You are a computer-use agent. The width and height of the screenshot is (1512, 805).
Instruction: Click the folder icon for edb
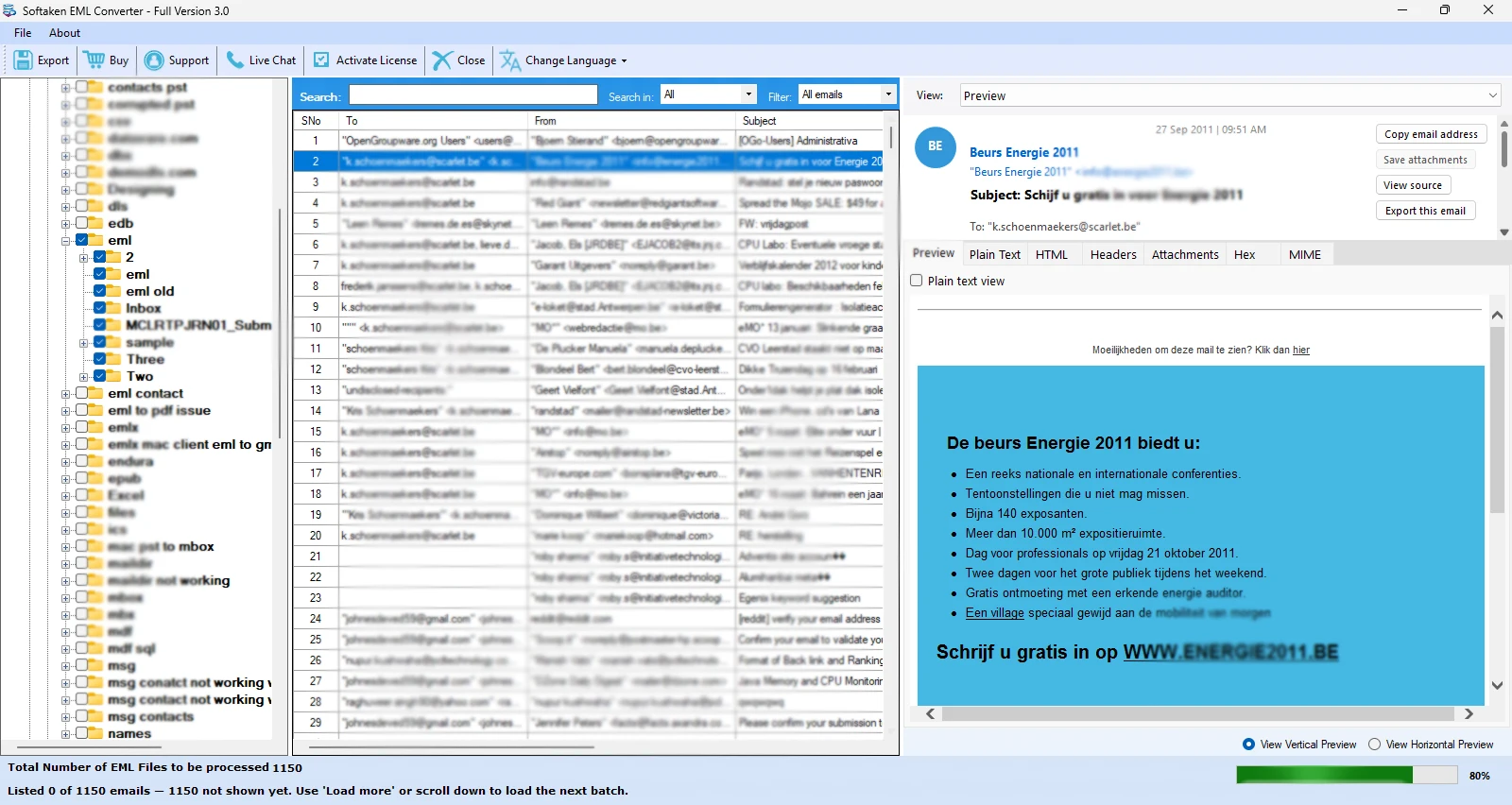(95, 223)
